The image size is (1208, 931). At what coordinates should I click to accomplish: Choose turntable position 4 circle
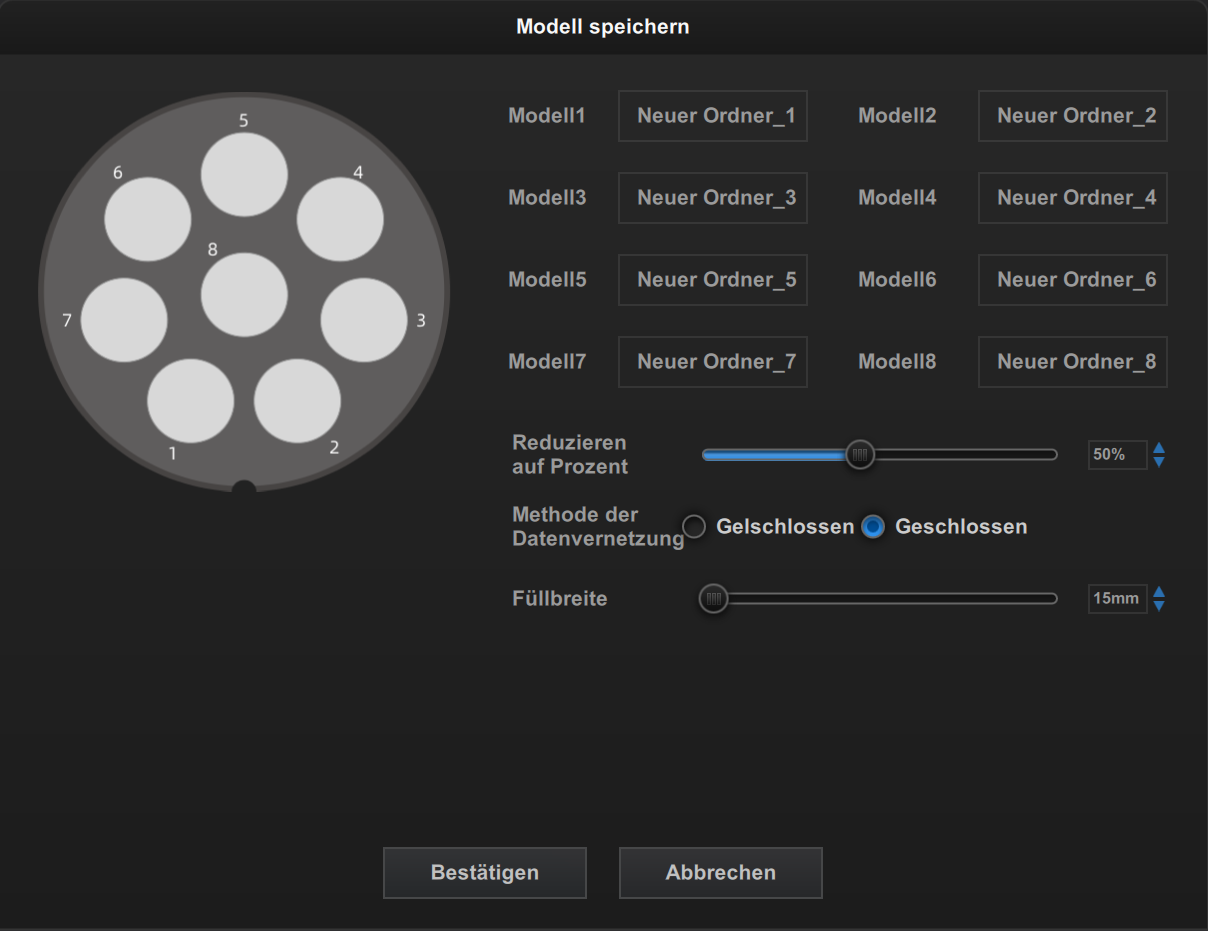tap(340, 219)
